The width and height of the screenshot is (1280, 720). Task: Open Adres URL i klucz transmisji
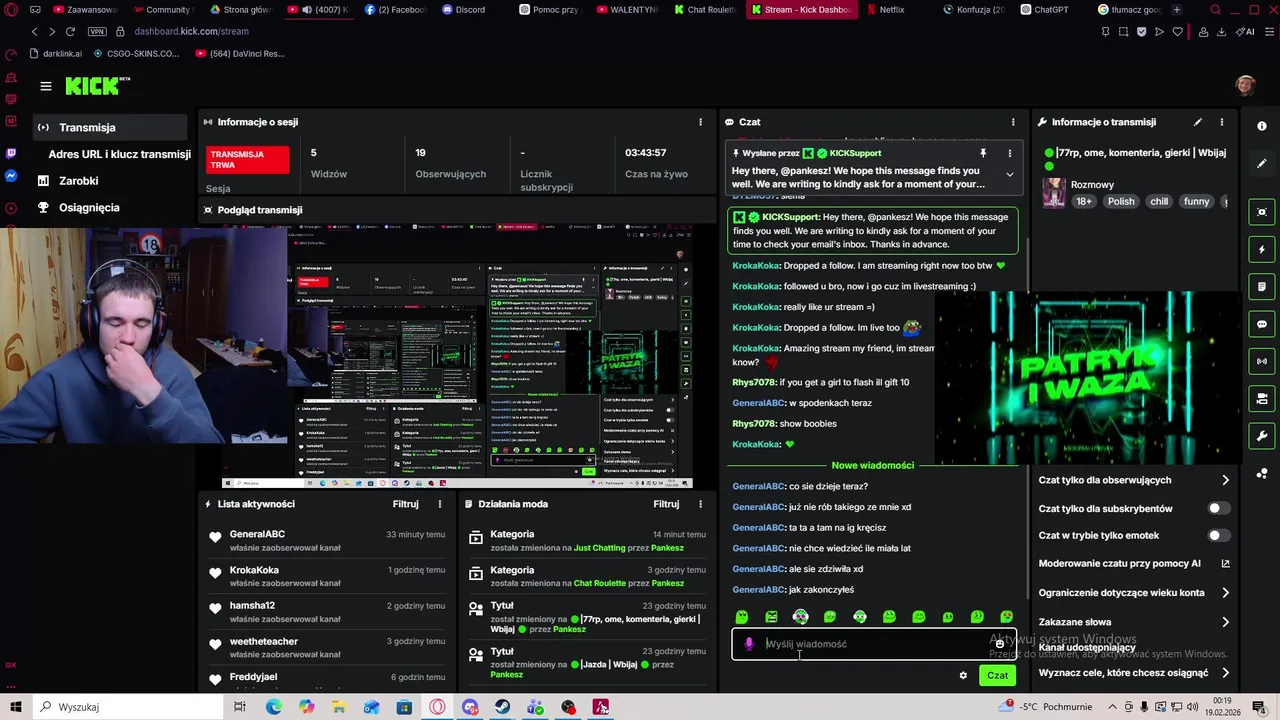[x=119, y=154]
